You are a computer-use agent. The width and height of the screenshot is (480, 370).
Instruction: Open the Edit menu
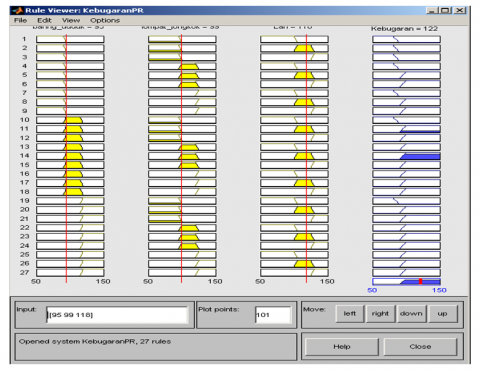[44, 20]
